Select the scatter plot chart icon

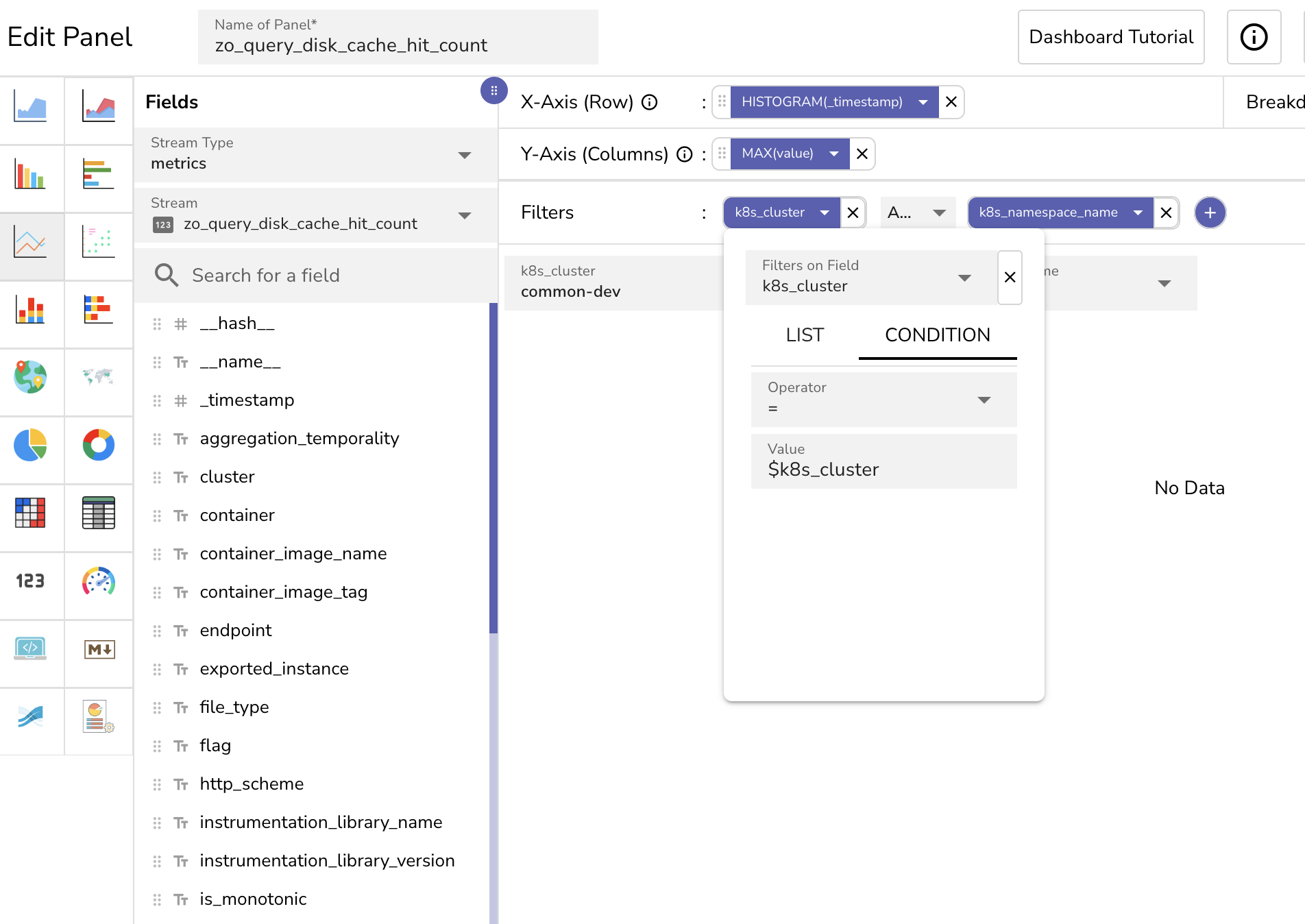click(x=98, y=242)
